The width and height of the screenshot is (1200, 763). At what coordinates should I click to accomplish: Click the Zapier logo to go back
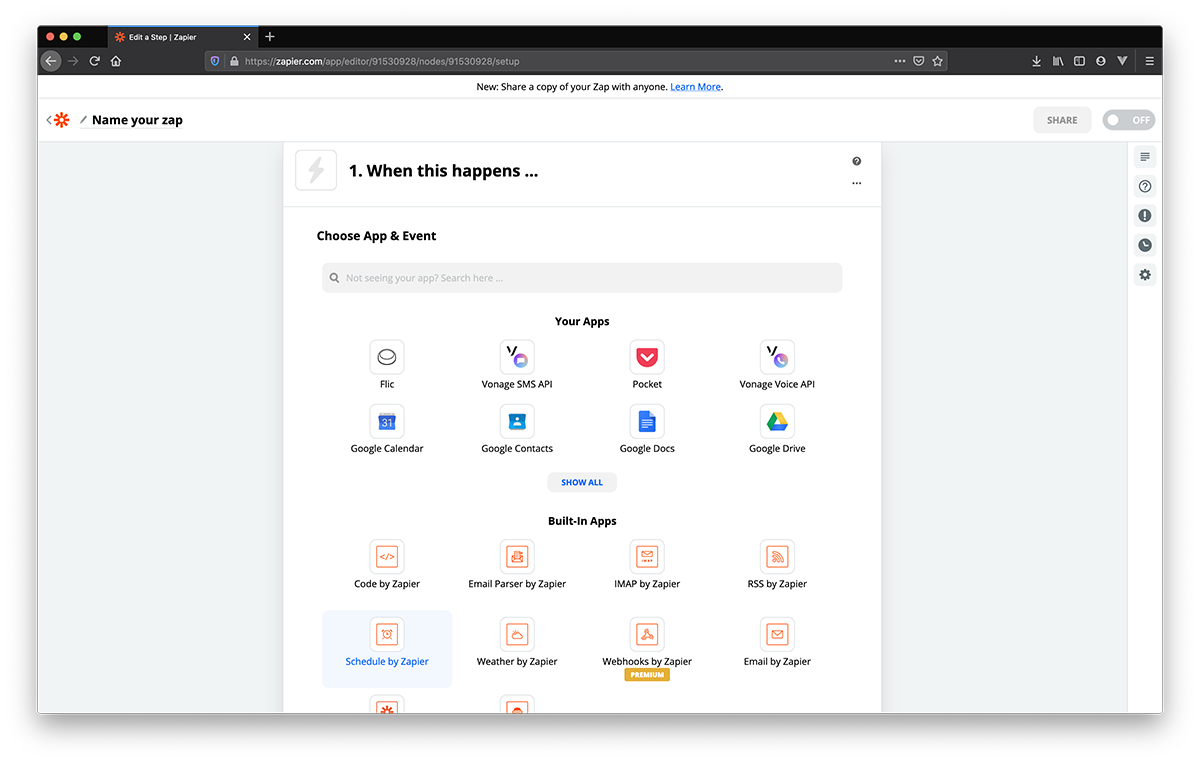pos(61,120)
